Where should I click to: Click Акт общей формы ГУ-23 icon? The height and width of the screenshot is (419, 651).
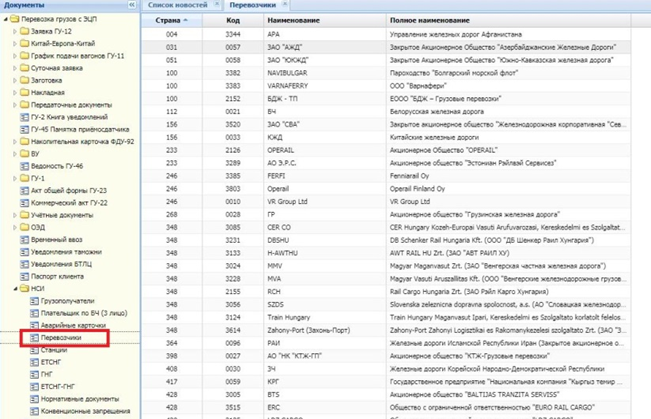point(24,191)
